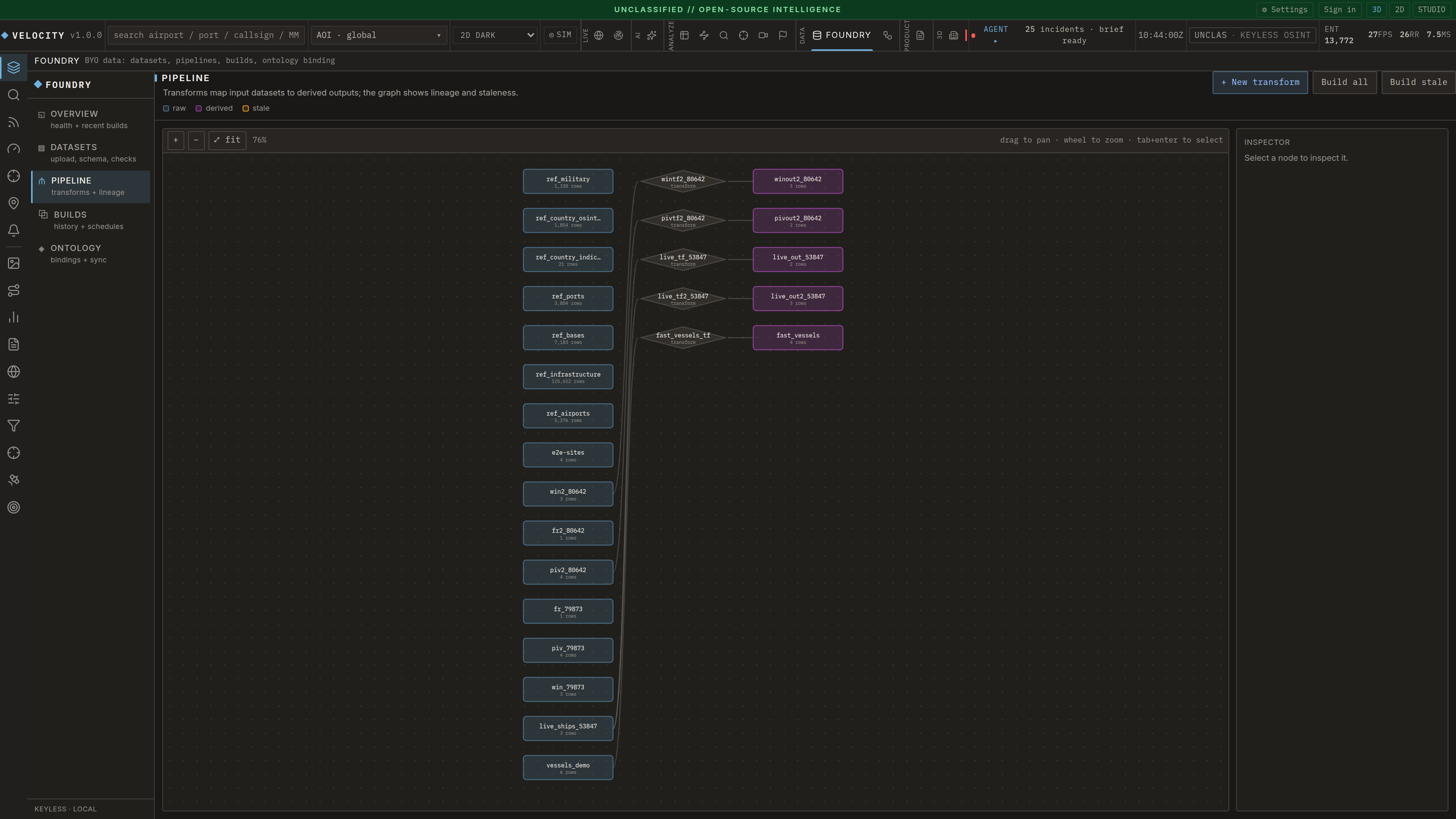Click the fit graph button
Screen dimensions: 1456x819
pyautogui.click(x=227, y=140)
